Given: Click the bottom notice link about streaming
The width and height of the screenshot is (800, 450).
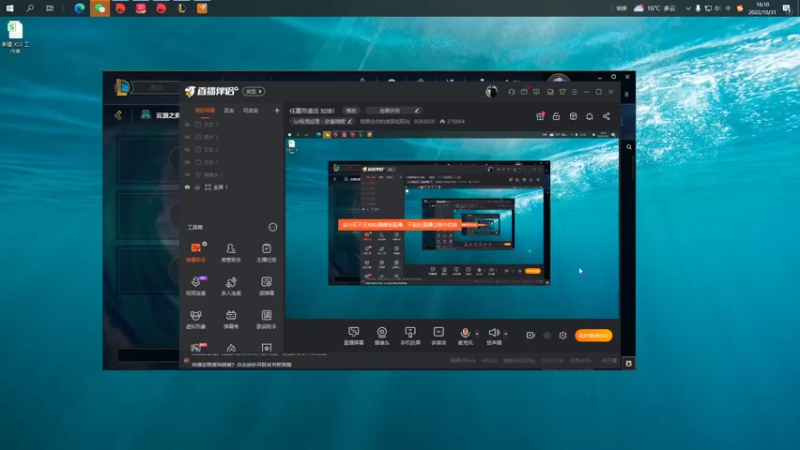Looking at the screenshot, I should coord(241,365).
